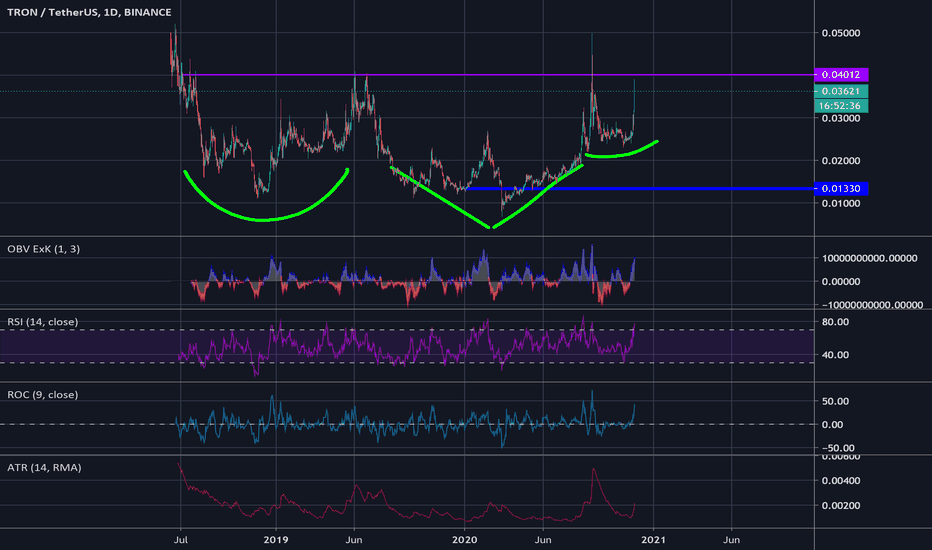Select the large green rounded-bottom curve drawing

262,221
